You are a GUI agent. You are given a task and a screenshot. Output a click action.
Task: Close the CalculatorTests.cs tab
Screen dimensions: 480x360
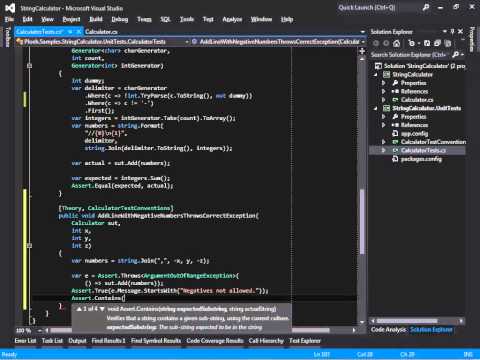click(x=79, y=32)
